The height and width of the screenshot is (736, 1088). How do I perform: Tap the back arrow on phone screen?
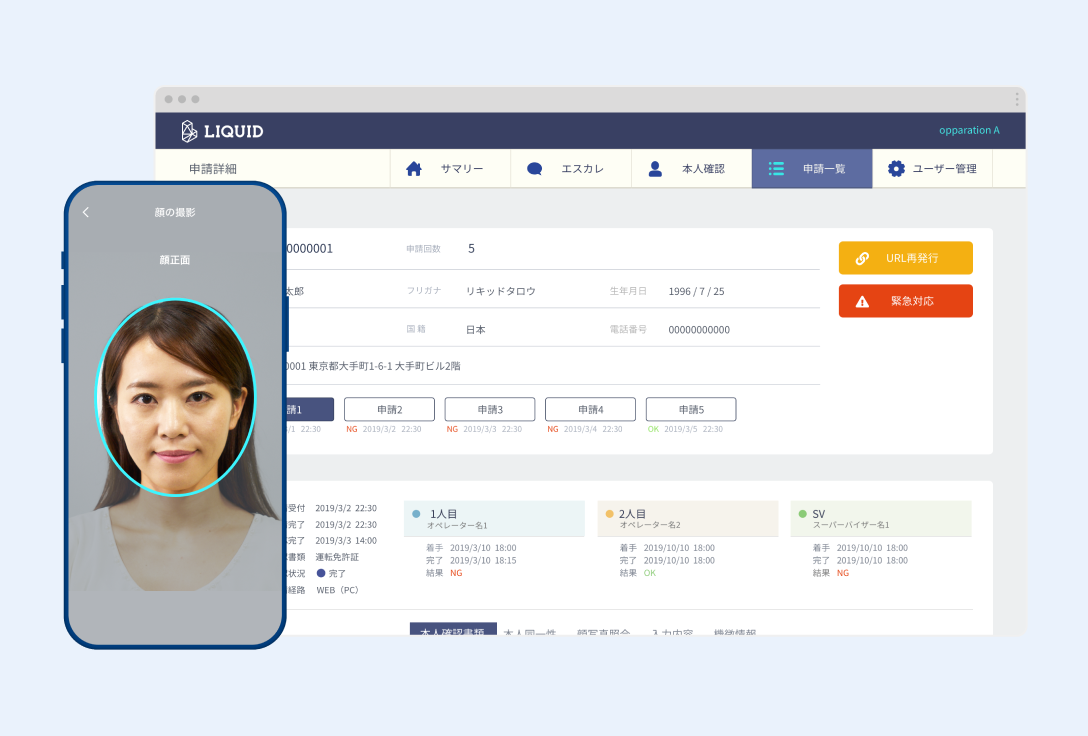[86, 212]
